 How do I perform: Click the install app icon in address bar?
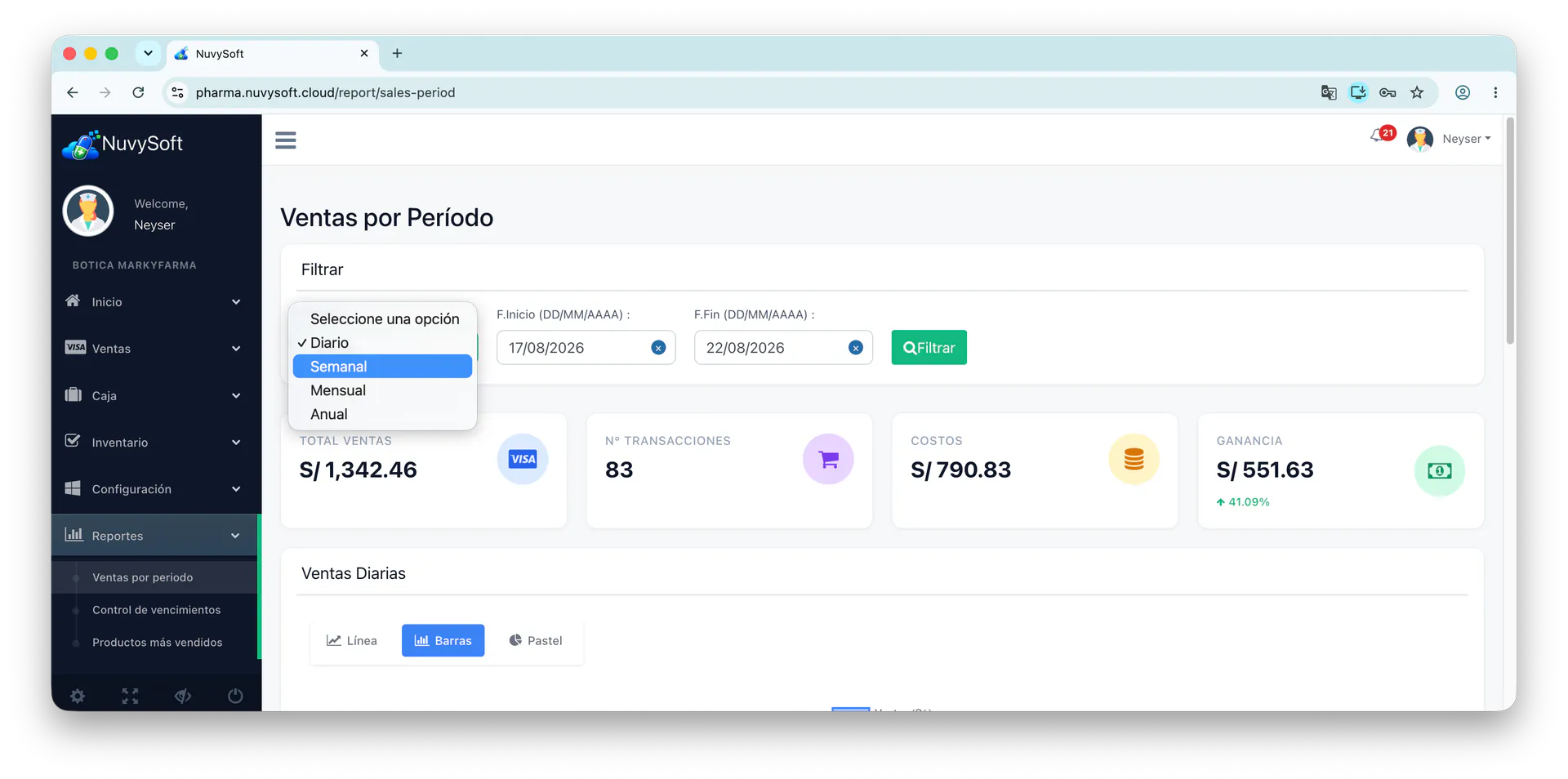point(1358,92)
